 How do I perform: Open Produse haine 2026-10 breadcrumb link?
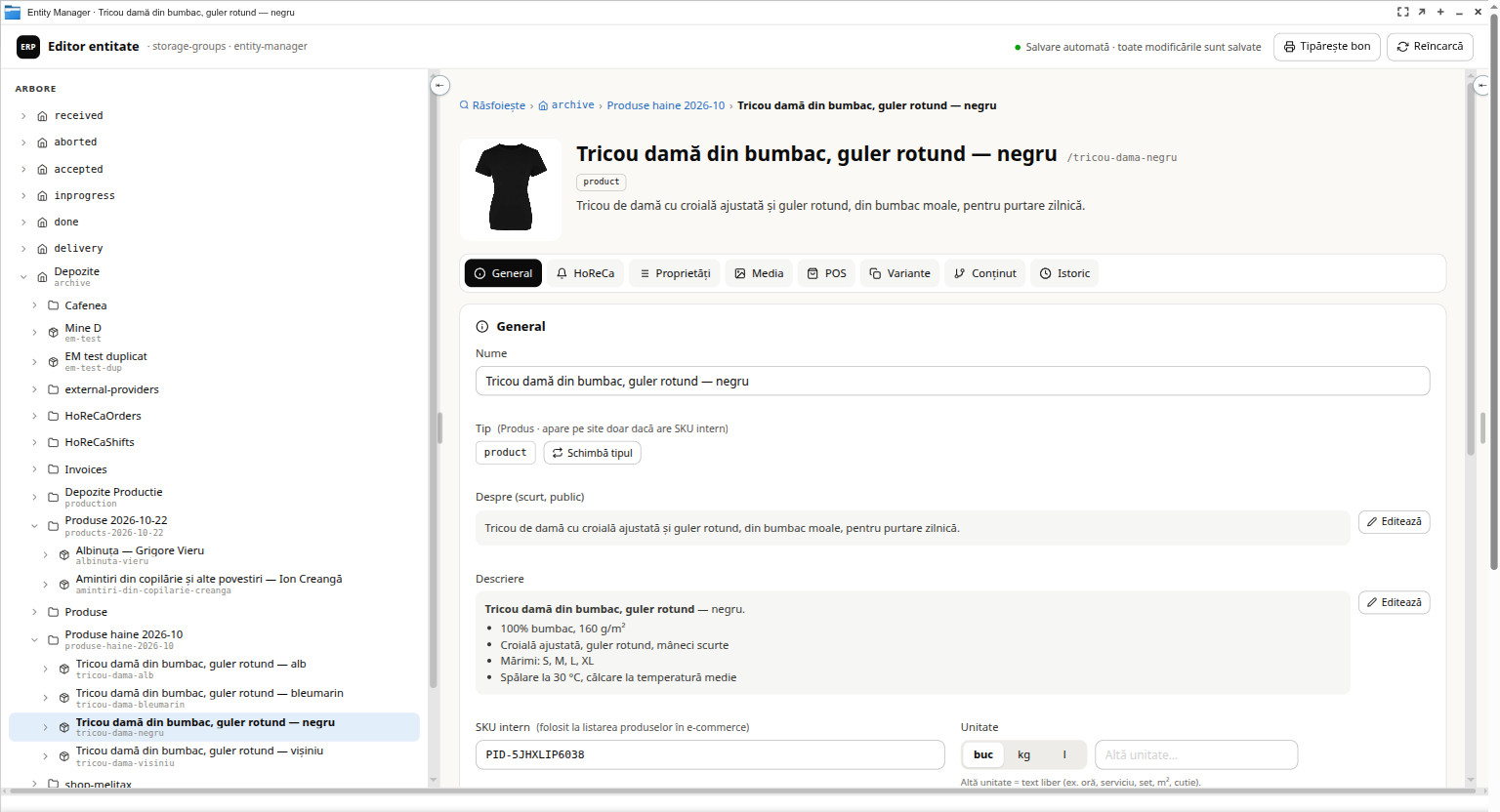point(666,105)
